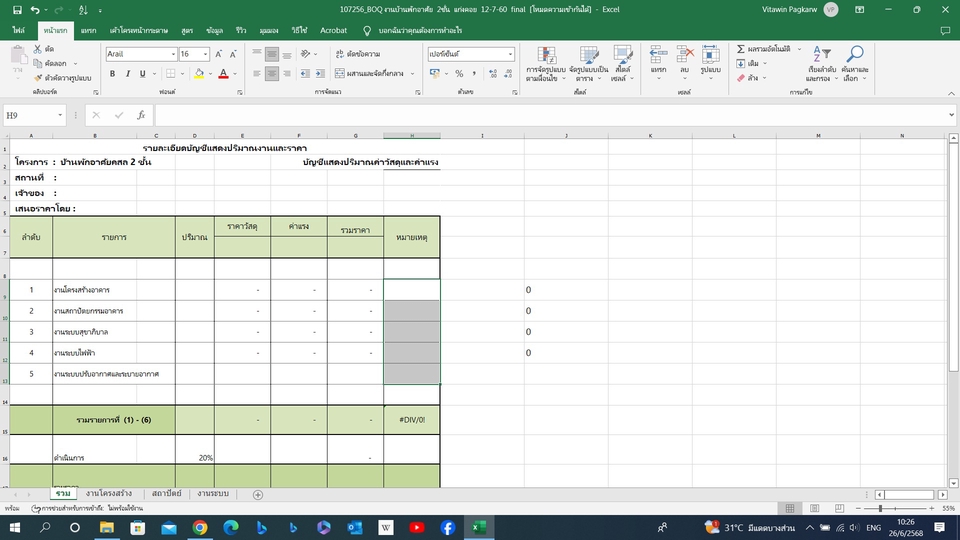Add a new sheet with plus button

point(257,494)
